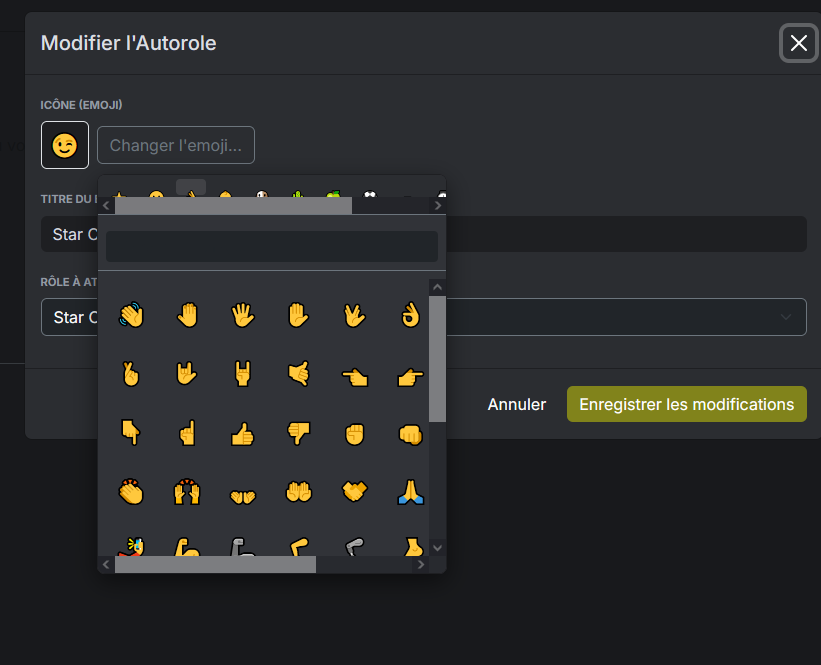
Task: Select the OK hand emoji
Action: coord(410,315)
